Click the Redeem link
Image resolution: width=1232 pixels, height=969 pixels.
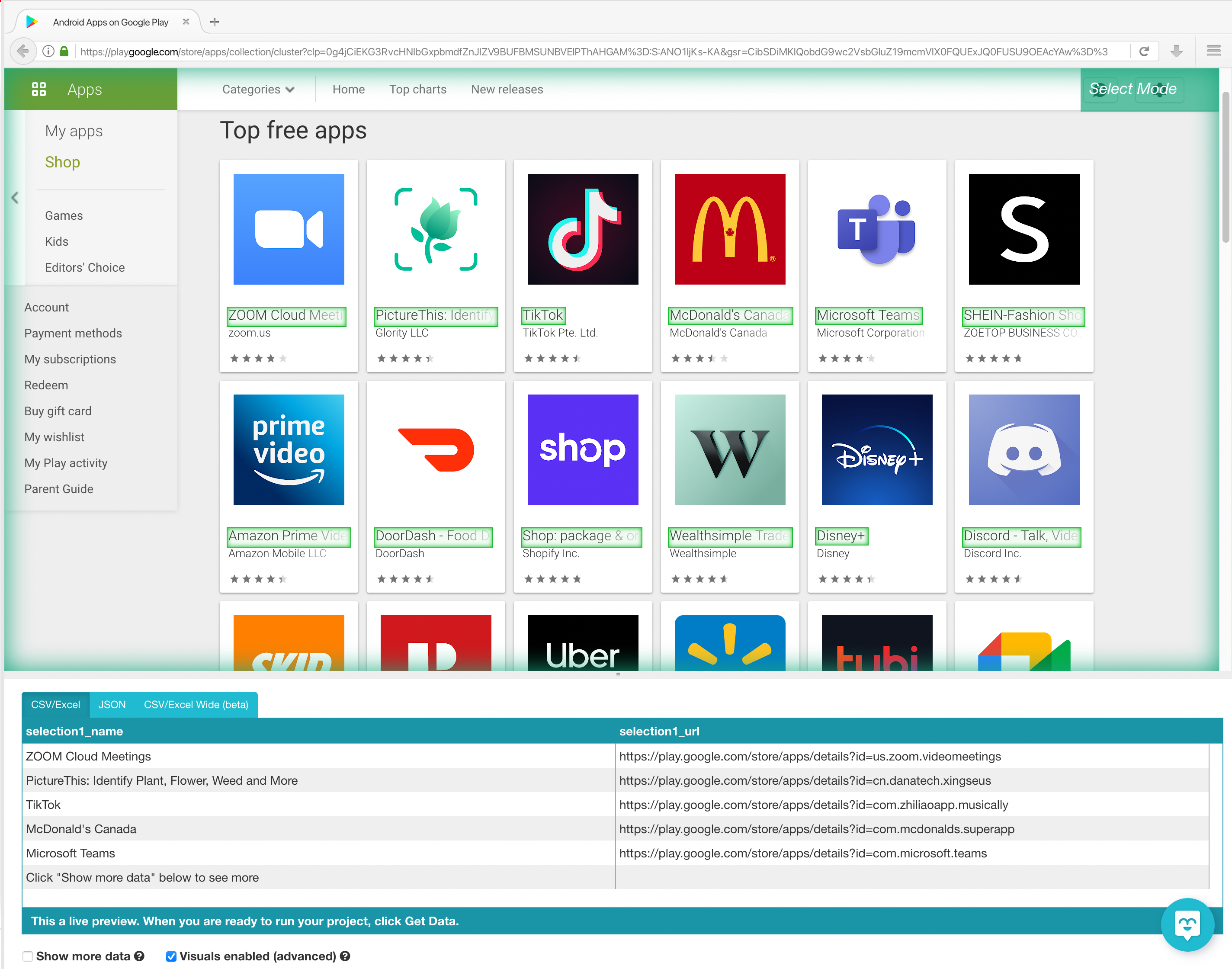point(46,385)
